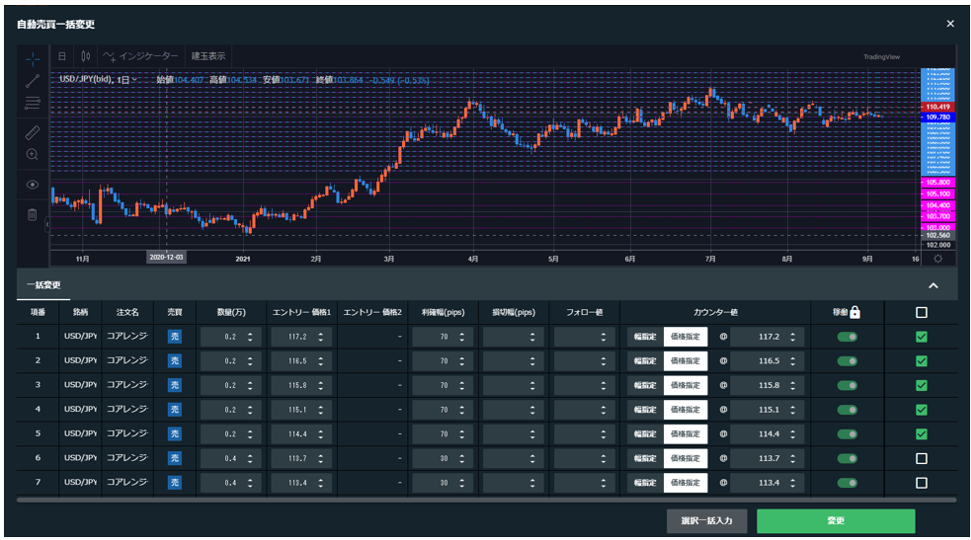Adjust quantity stepper 0.4 in row 6
The image size is (971, 540).
coord(250,458)
